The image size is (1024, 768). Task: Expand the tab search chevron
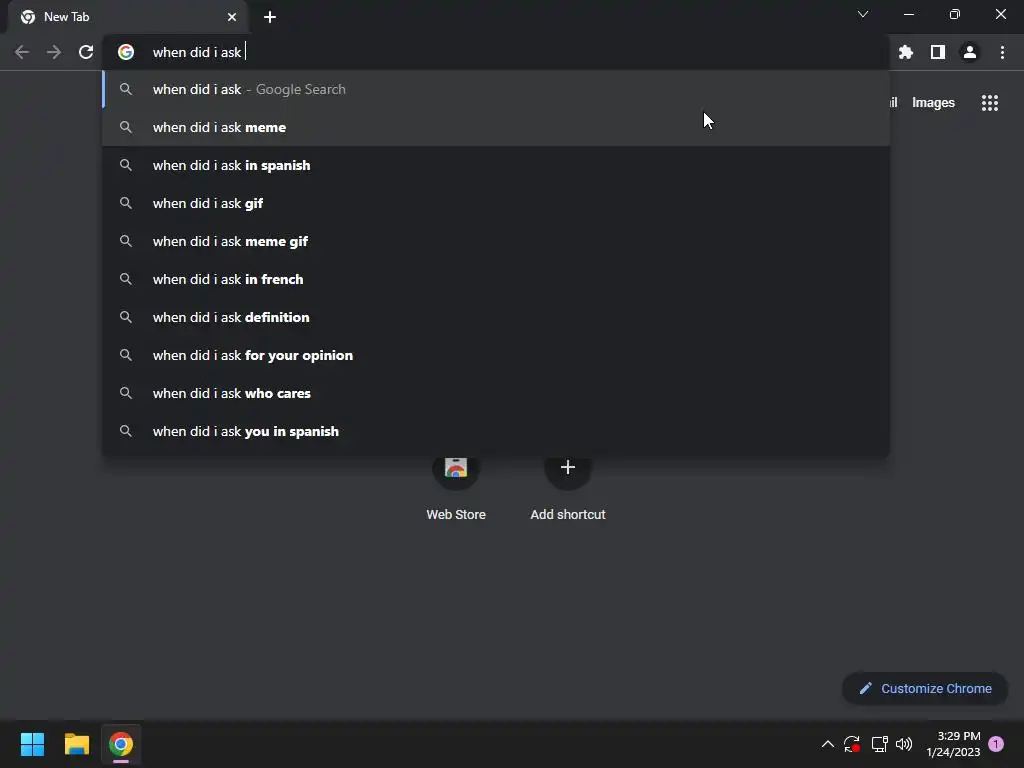coord(863,14)
